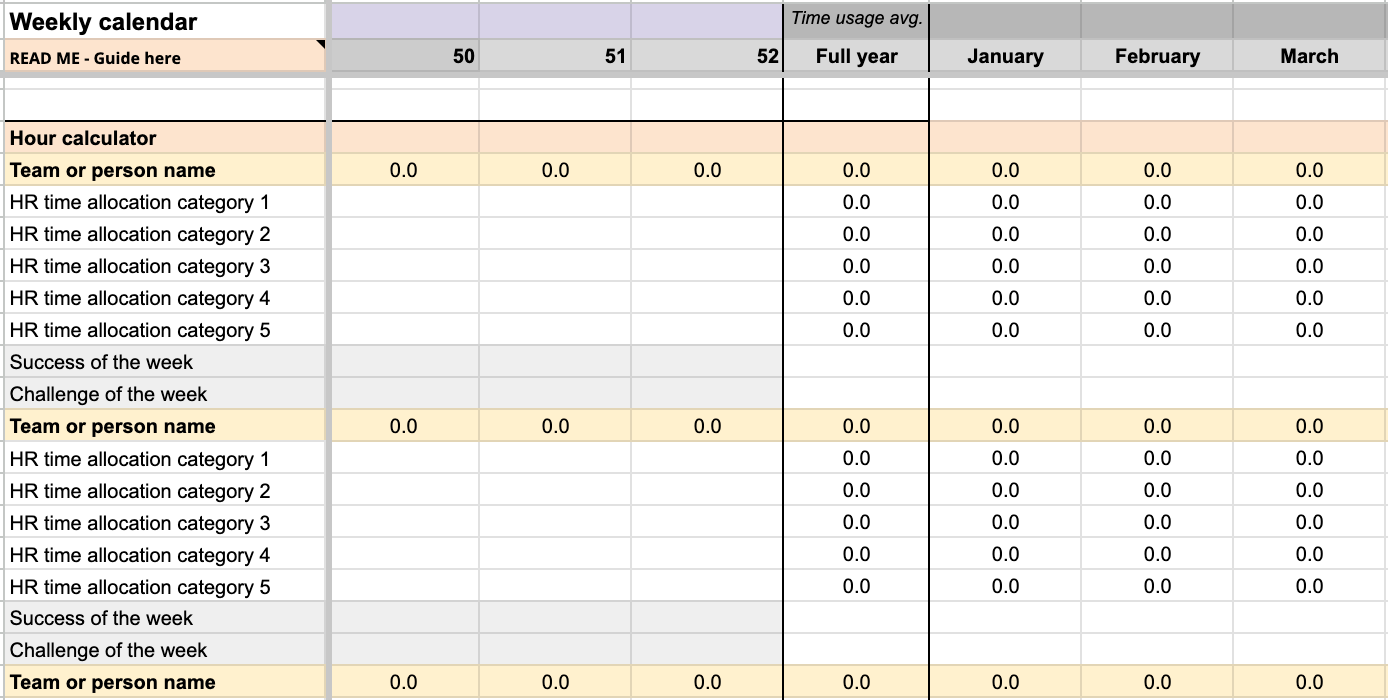Select the week 50 column header

(x=405, y=56)
